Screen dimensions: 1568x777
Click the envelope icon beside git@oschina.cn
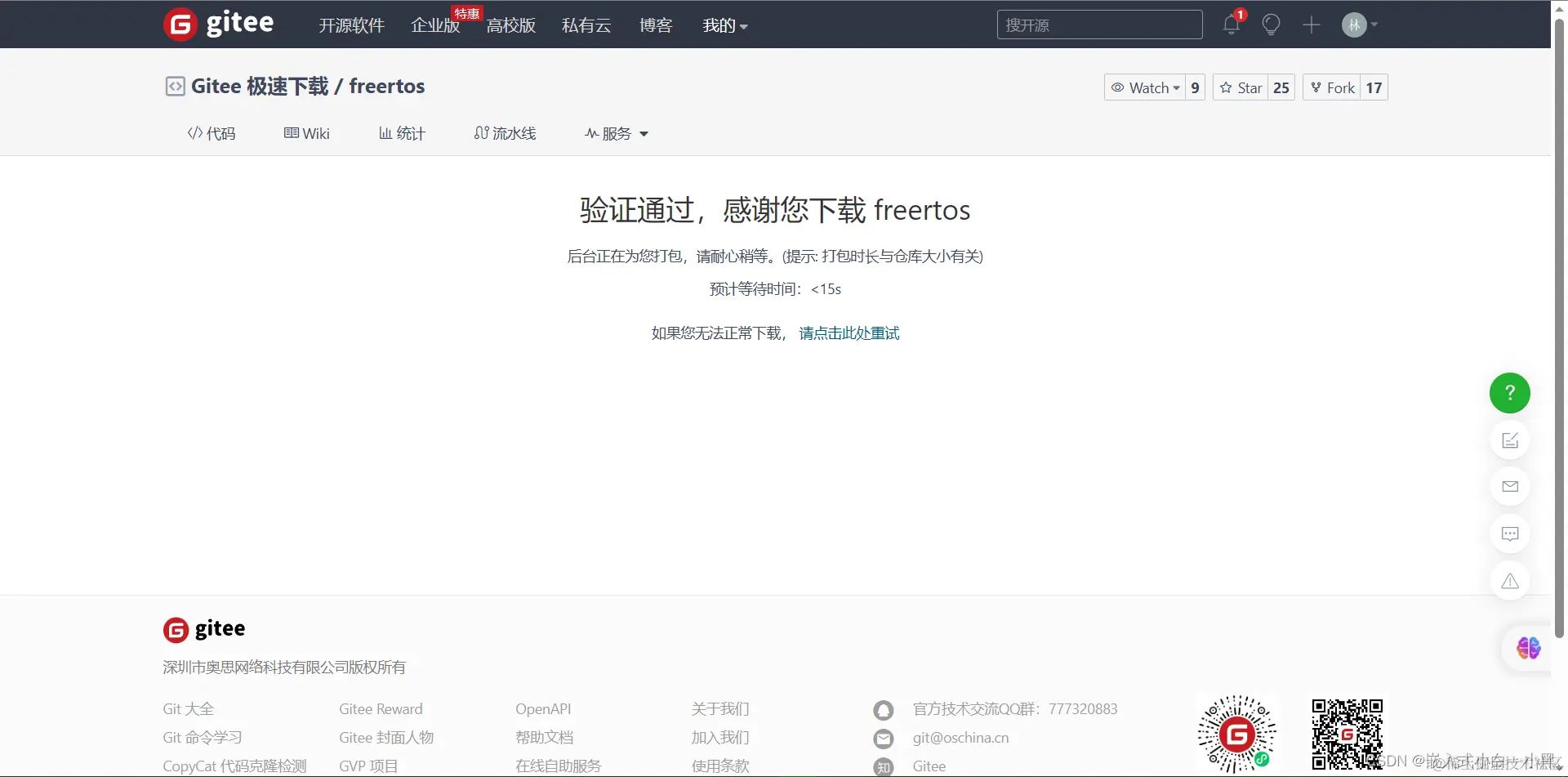pyautogui.click(x=883, y=738)
